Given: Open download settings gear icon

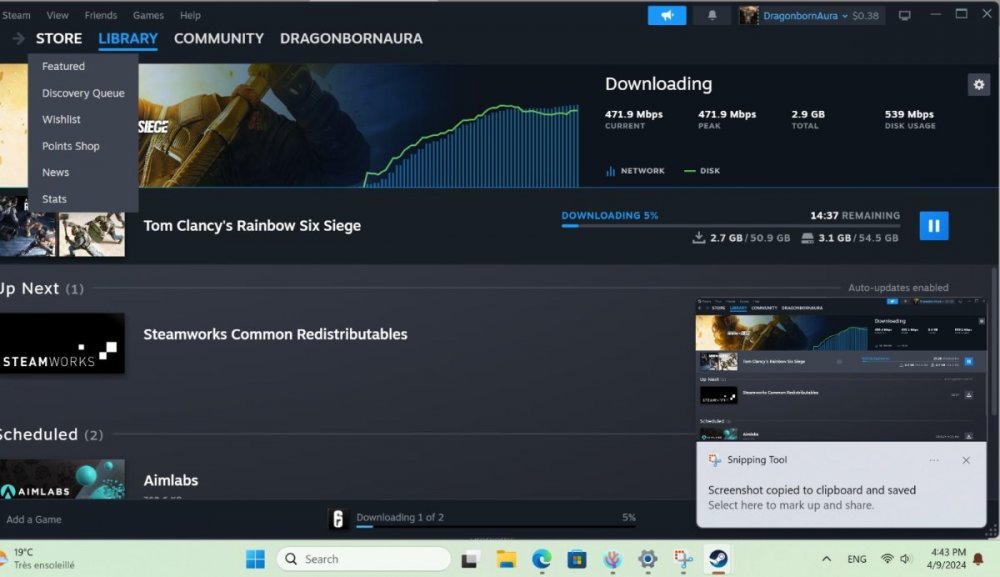Looking at the screenshot, I should coord(978,85).
